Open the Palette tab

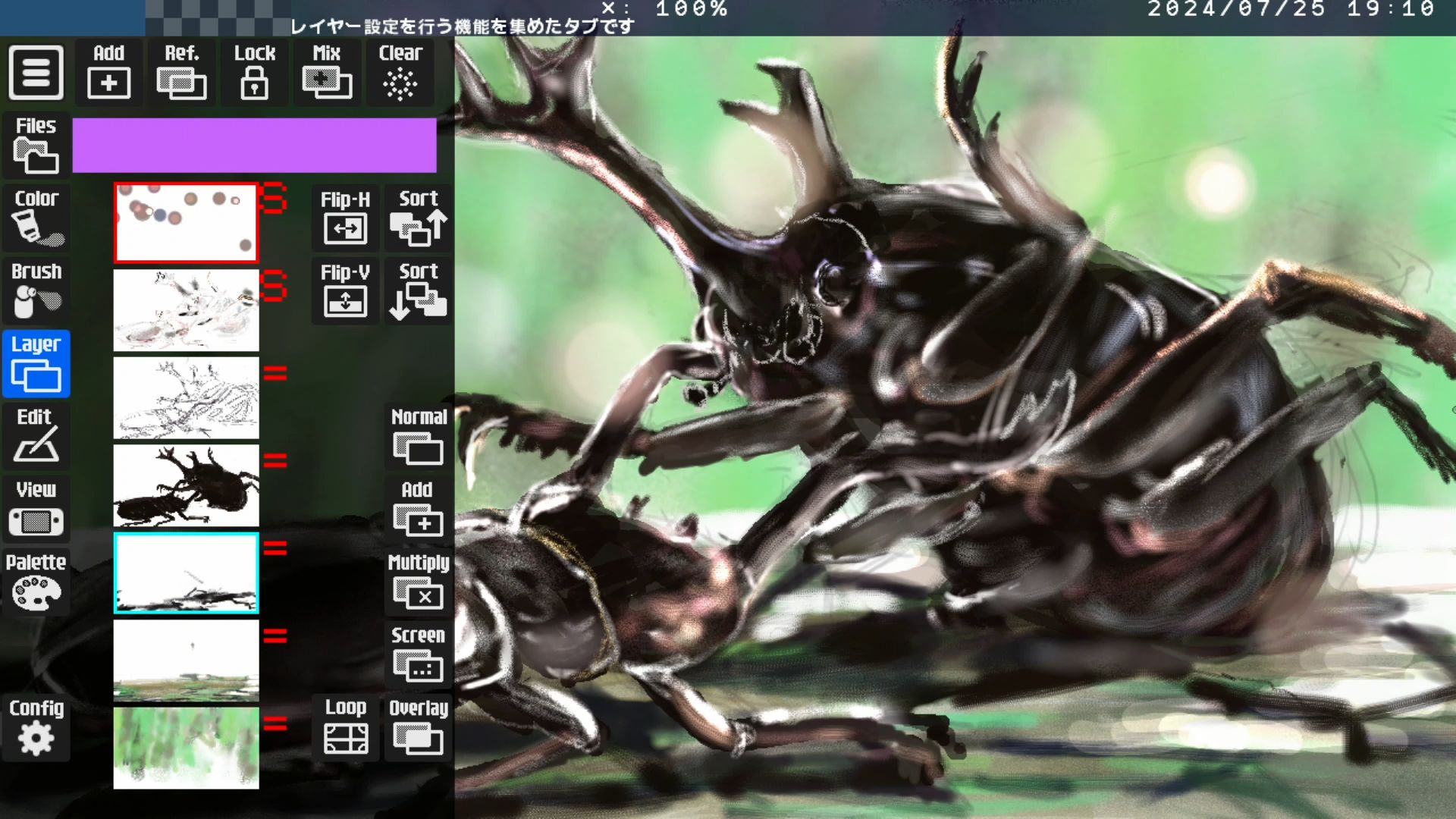click(36, 582)
